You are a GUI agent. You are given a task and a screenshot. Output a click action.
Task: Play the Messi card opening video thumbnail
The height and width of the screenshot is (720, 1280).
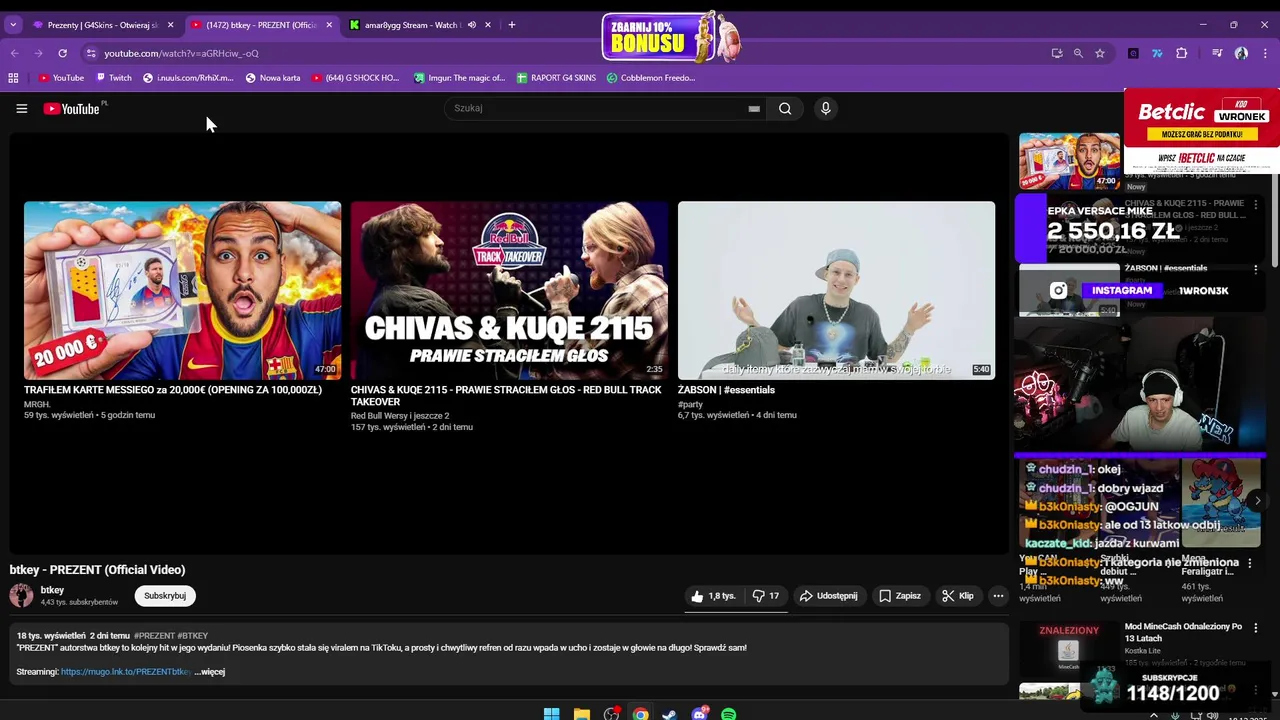click(x=182, y=290)
